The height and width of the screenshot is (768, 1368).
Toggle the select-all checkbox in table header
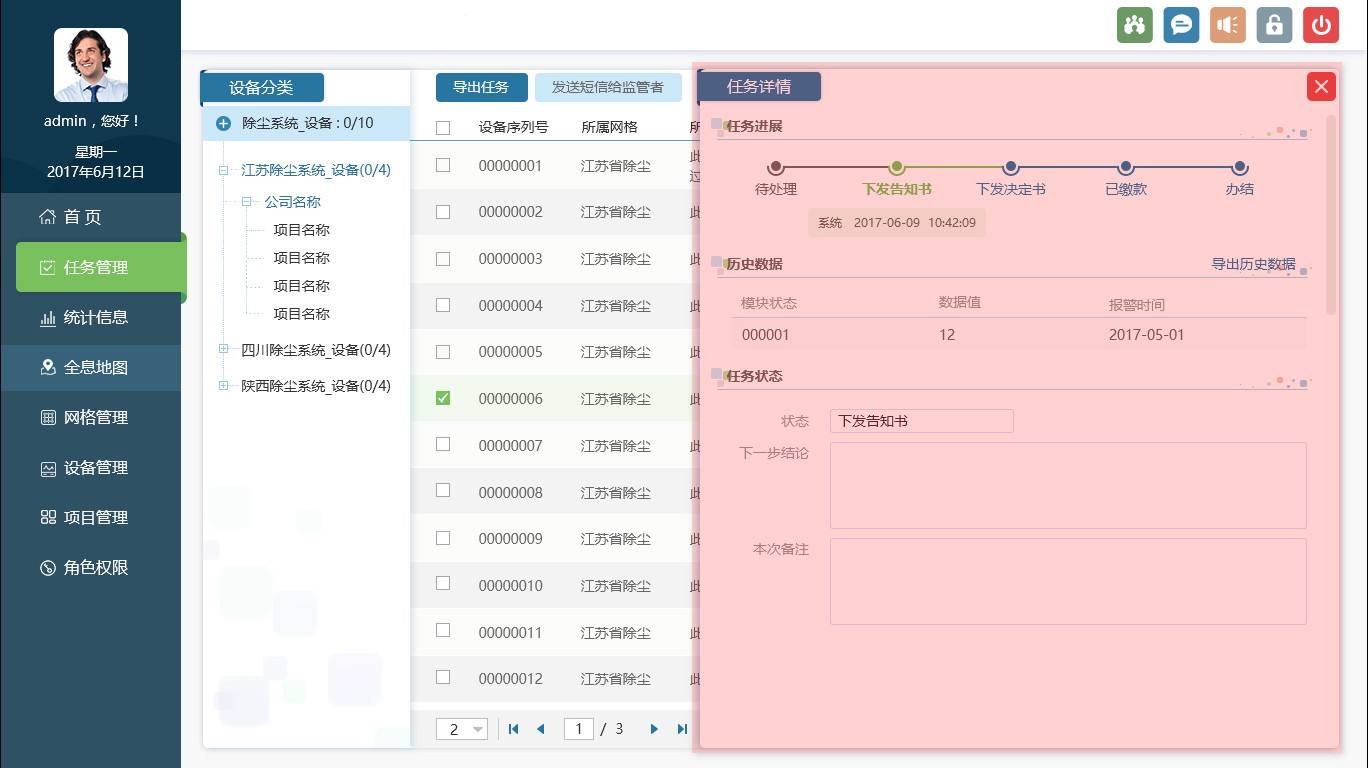(x=443, y=127)
